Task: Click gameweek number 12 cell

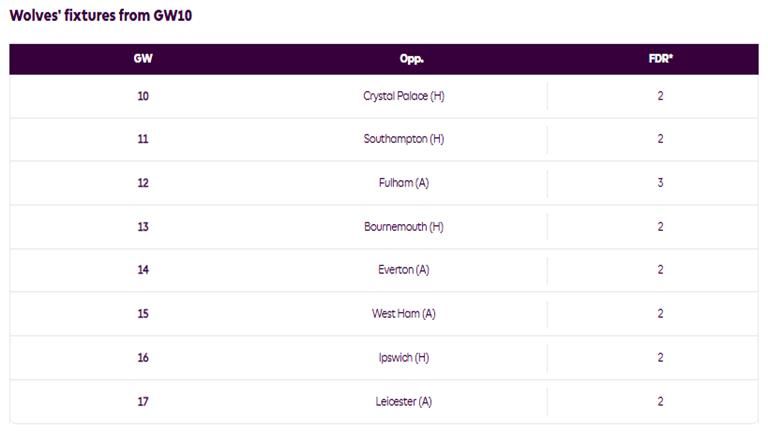Action: pyautogui.click(x=142, y=183)
